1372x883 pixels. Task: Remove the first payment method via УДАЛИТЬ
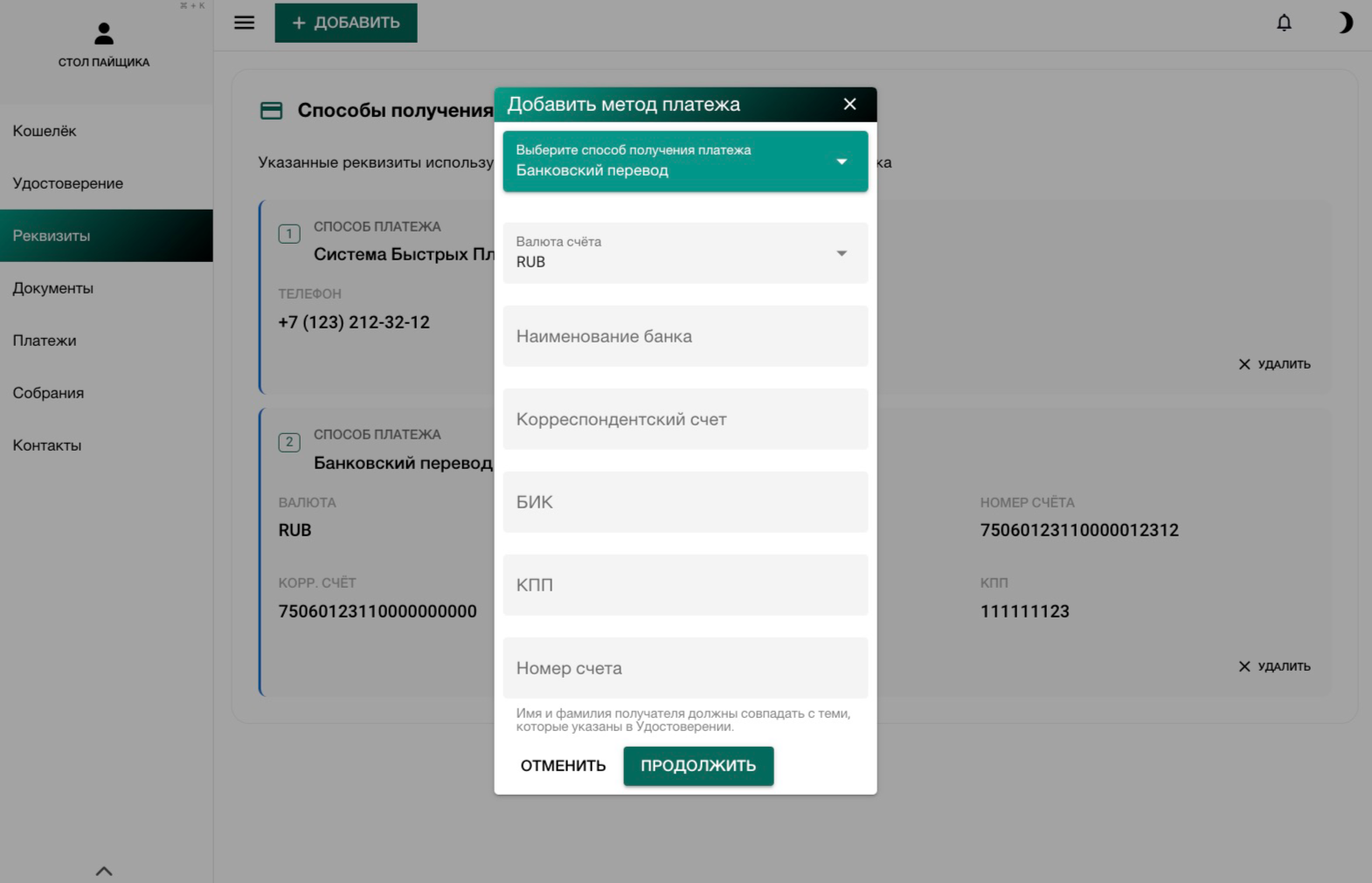tap(1274, 364)
